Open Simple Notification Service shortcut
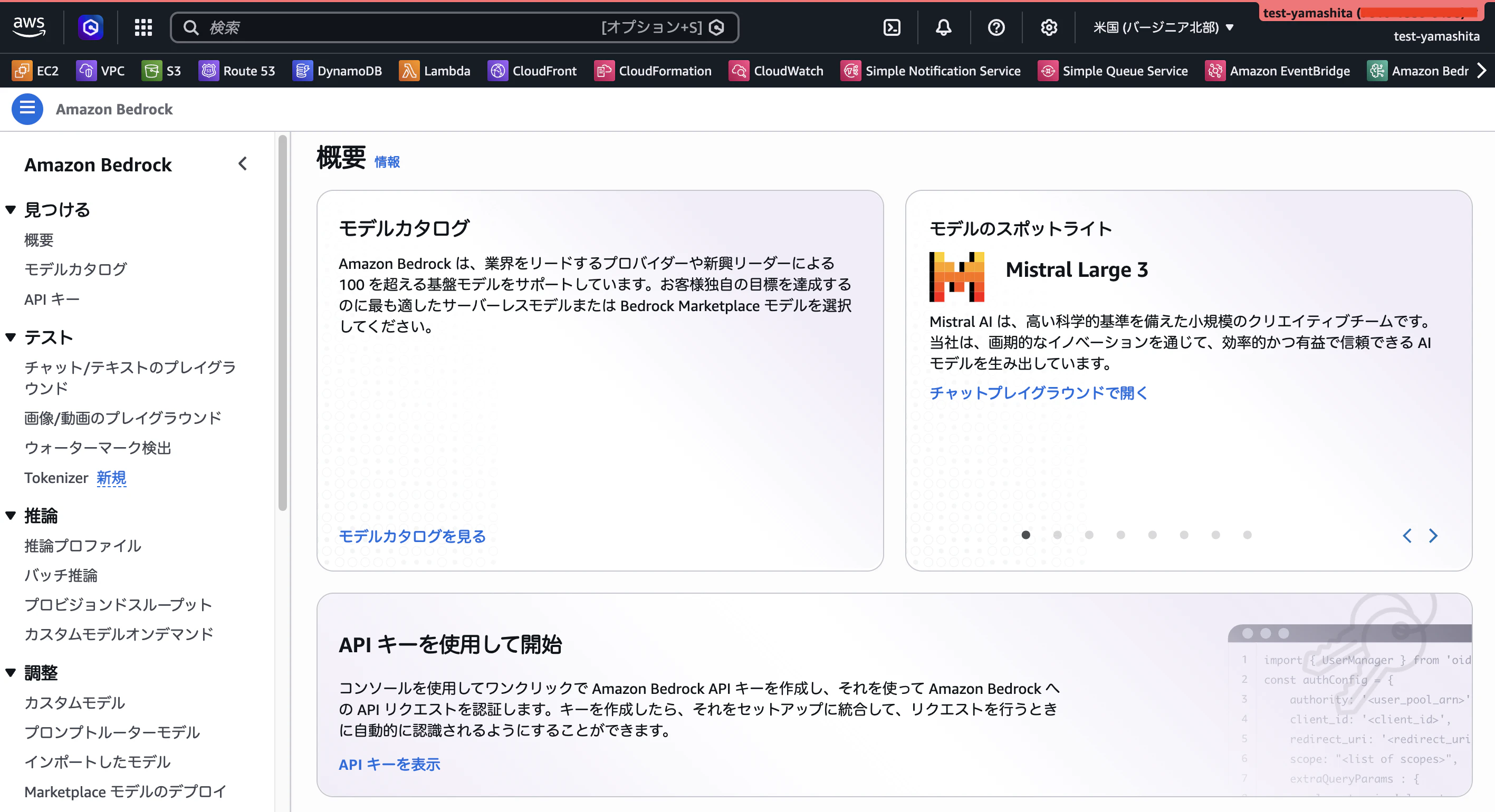The image size is (1495, 812). (x=931, y=71)
